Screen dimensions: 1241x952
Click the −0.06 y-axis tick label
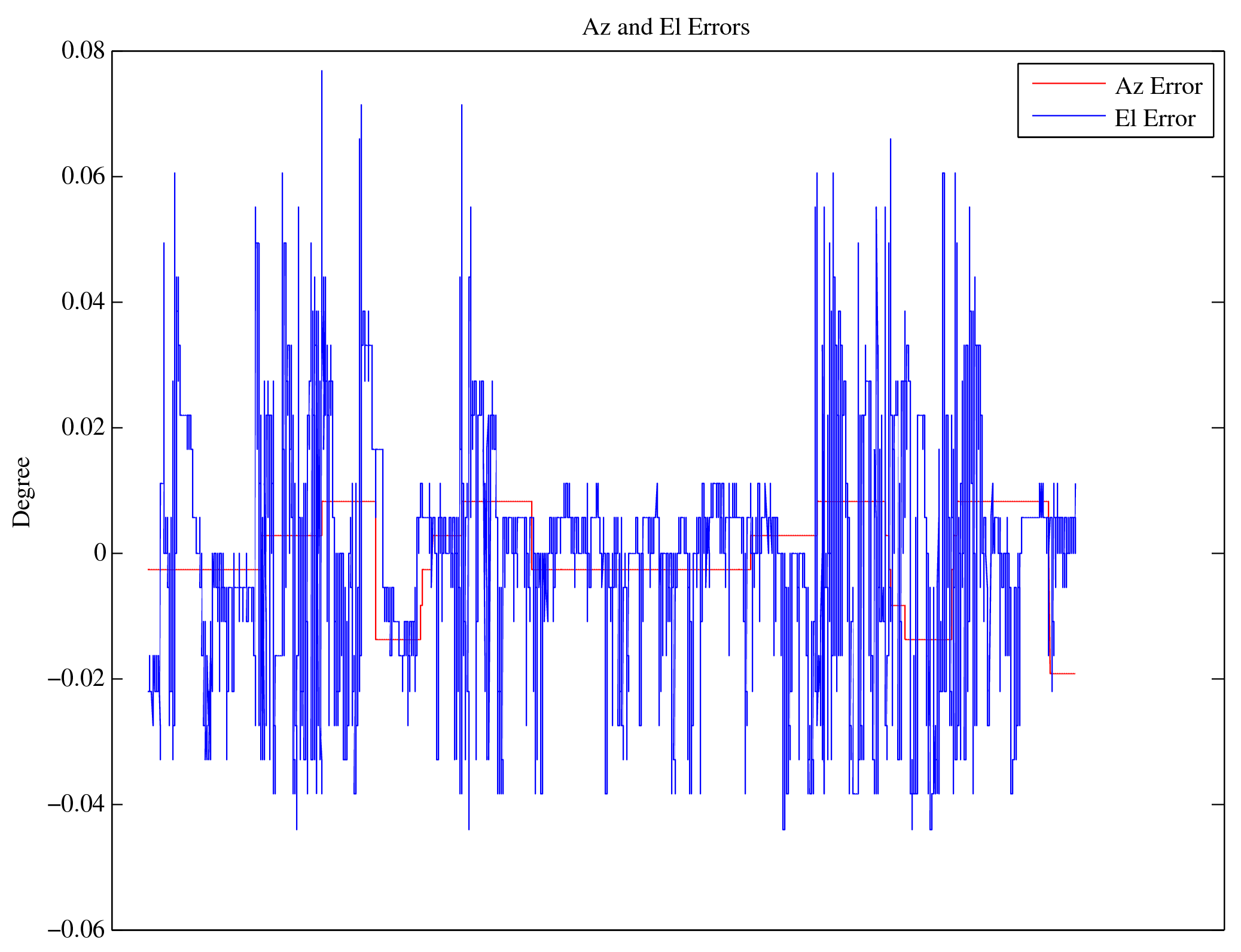click(x=76, y=930)
